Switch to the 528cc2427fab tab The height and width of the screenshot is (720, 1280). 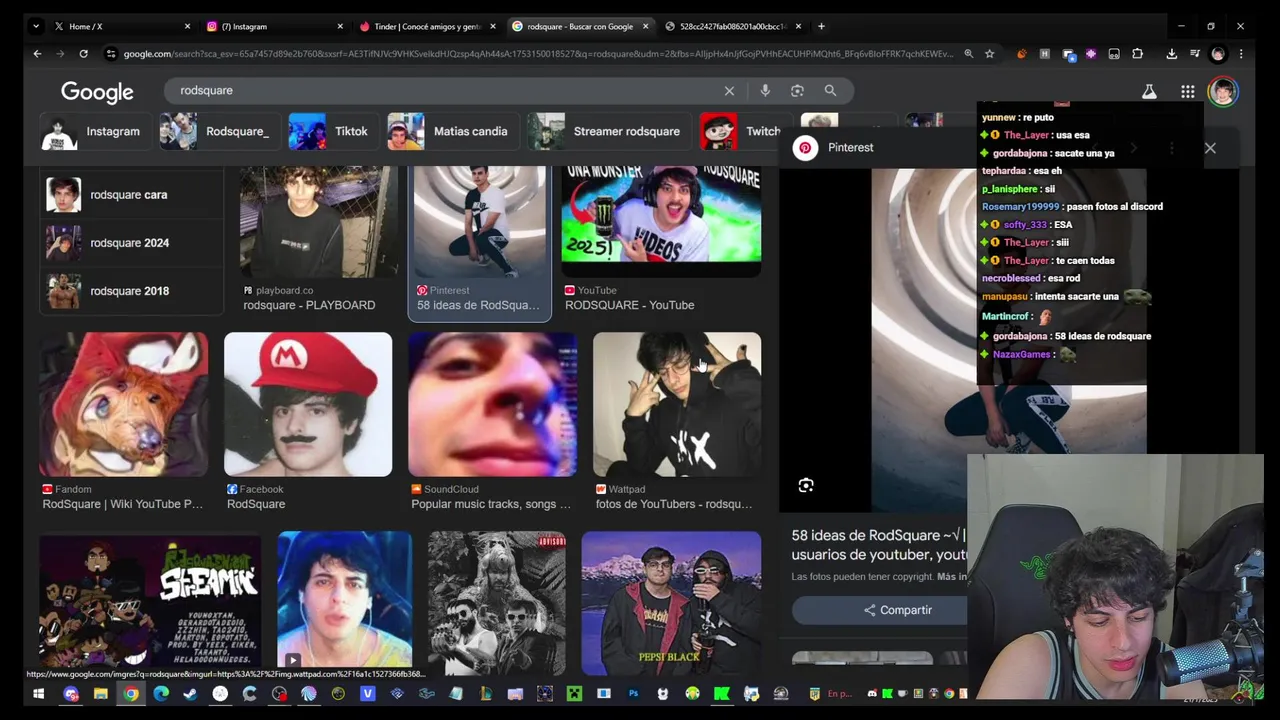[x=731, y=26]
